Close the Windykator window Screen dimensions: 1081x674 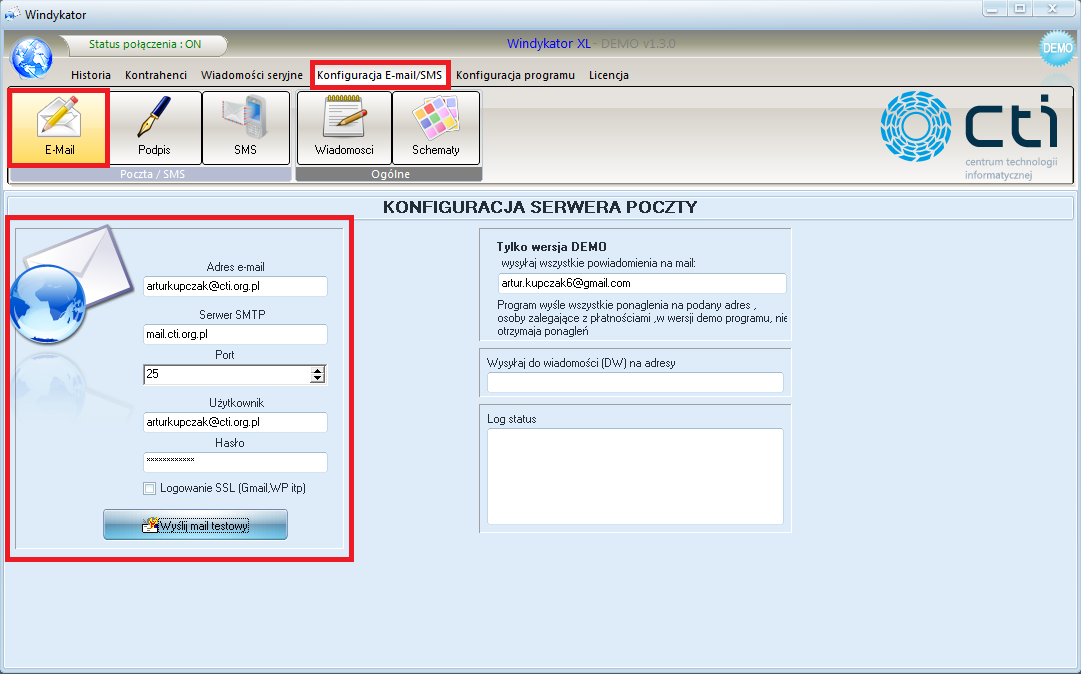(x=1053, y=9)
